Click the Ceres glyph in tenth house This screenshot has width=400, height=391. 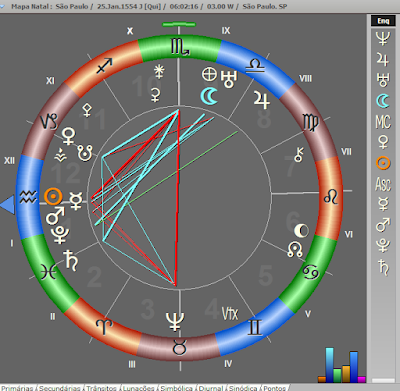coord(155,95)
